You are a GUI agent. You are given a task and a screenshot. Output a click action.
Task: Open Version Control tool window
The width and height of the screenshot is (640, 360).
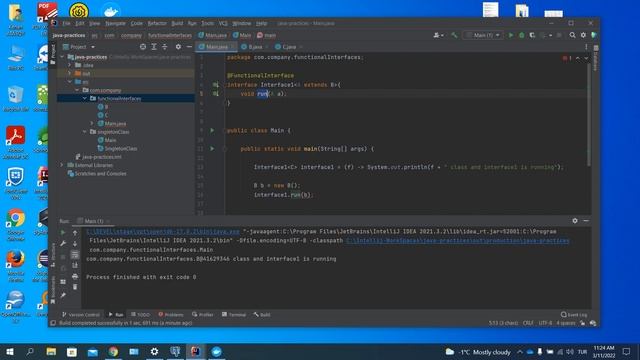pos(81,315)
